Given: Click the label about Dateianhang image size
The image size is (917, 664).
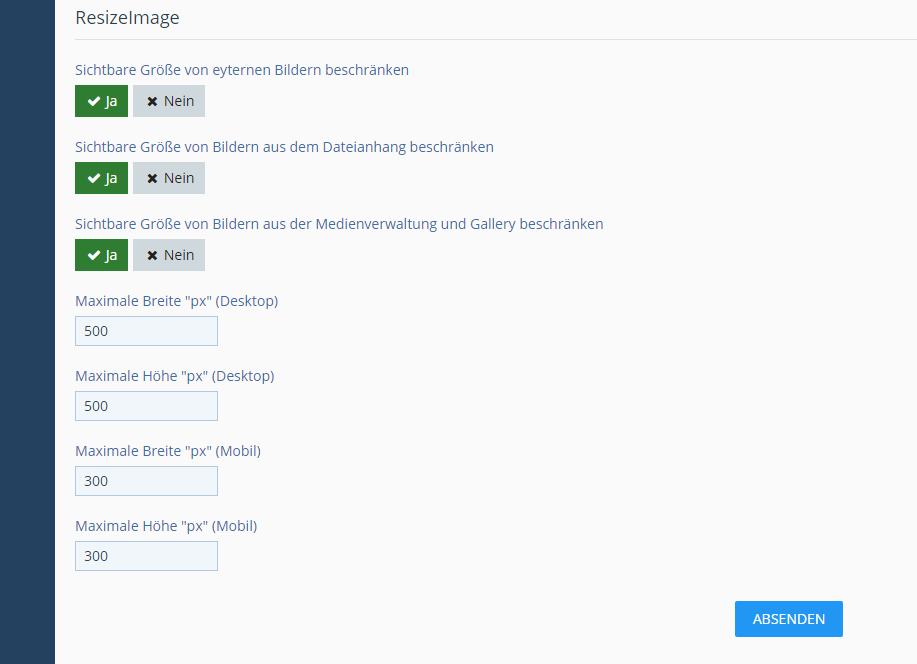Looking at the screenshot, I should pyautogui.click(x=284, y=147).
